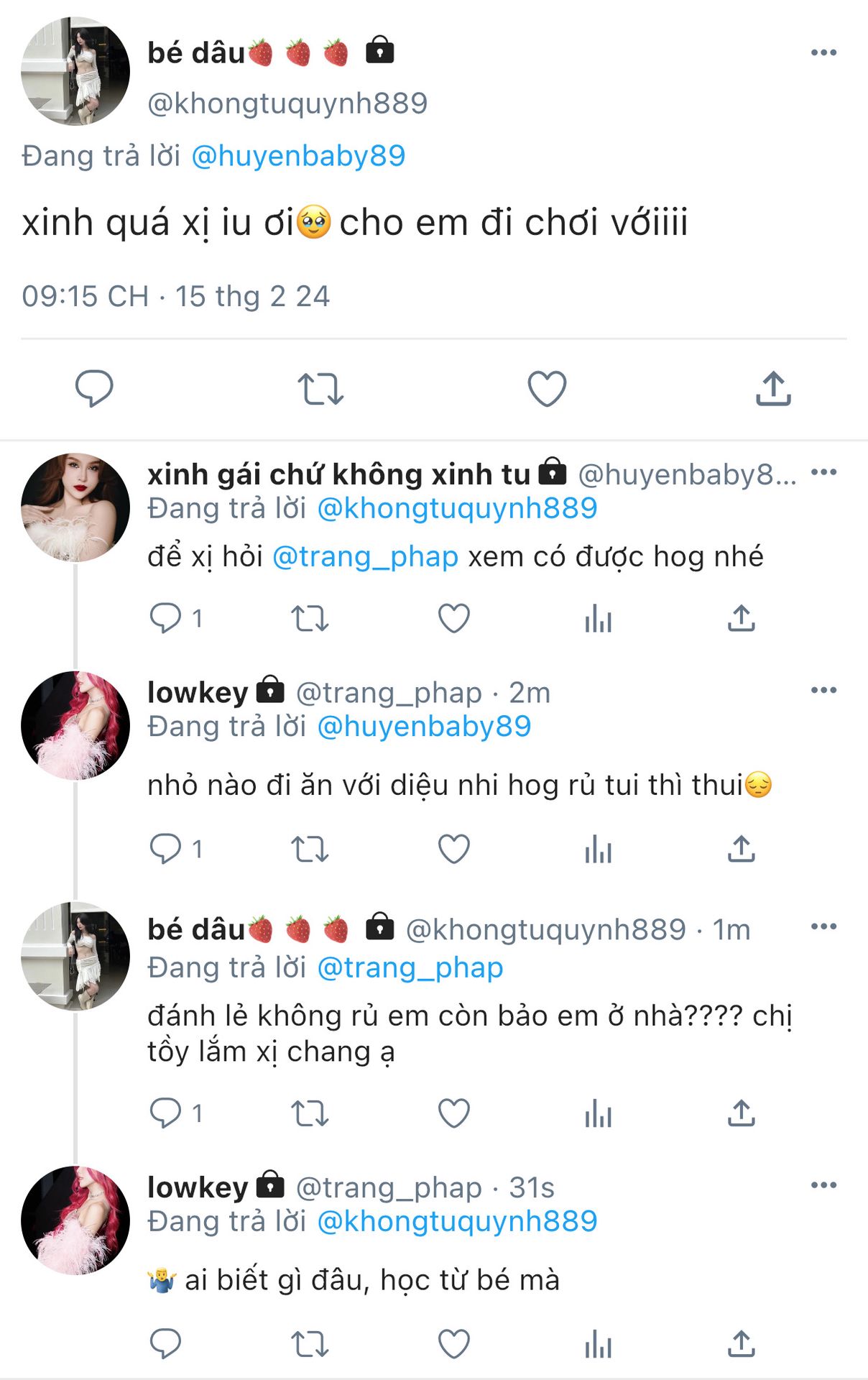View analytics for 'để xị hỏi' reply
The height and width of the screenshot is (1380, 868).
pyautogui.click(x=598, y=618)
